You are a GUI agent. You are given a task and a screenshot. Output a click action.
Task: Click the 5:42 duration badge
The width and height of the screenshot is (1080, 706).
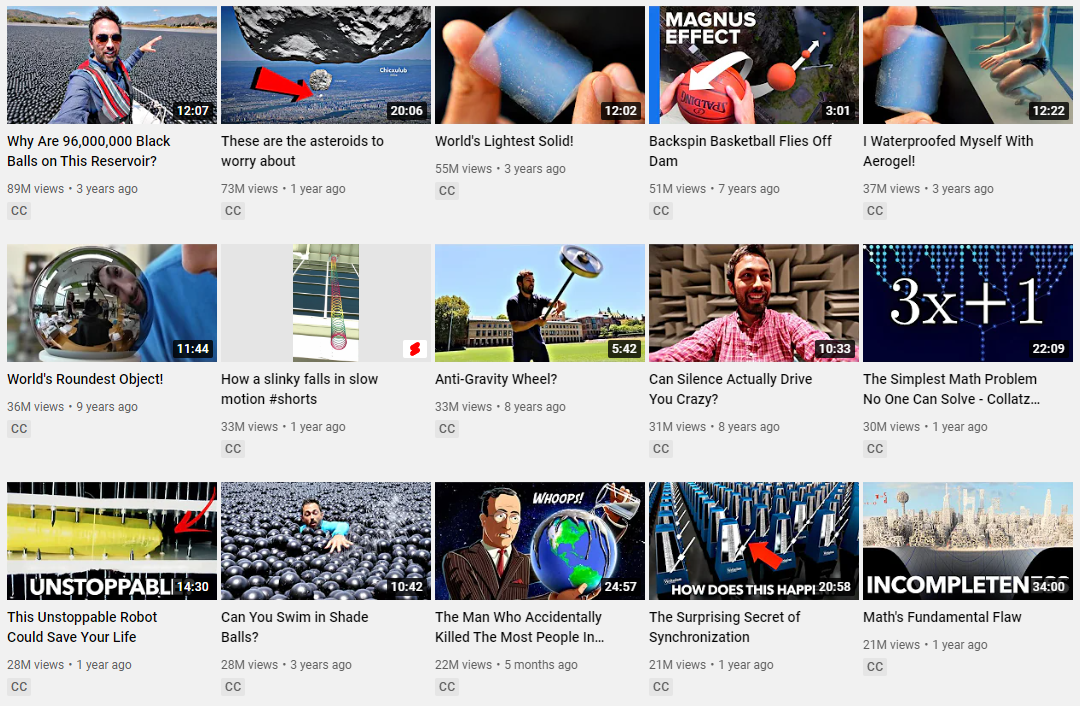point(624,349)
